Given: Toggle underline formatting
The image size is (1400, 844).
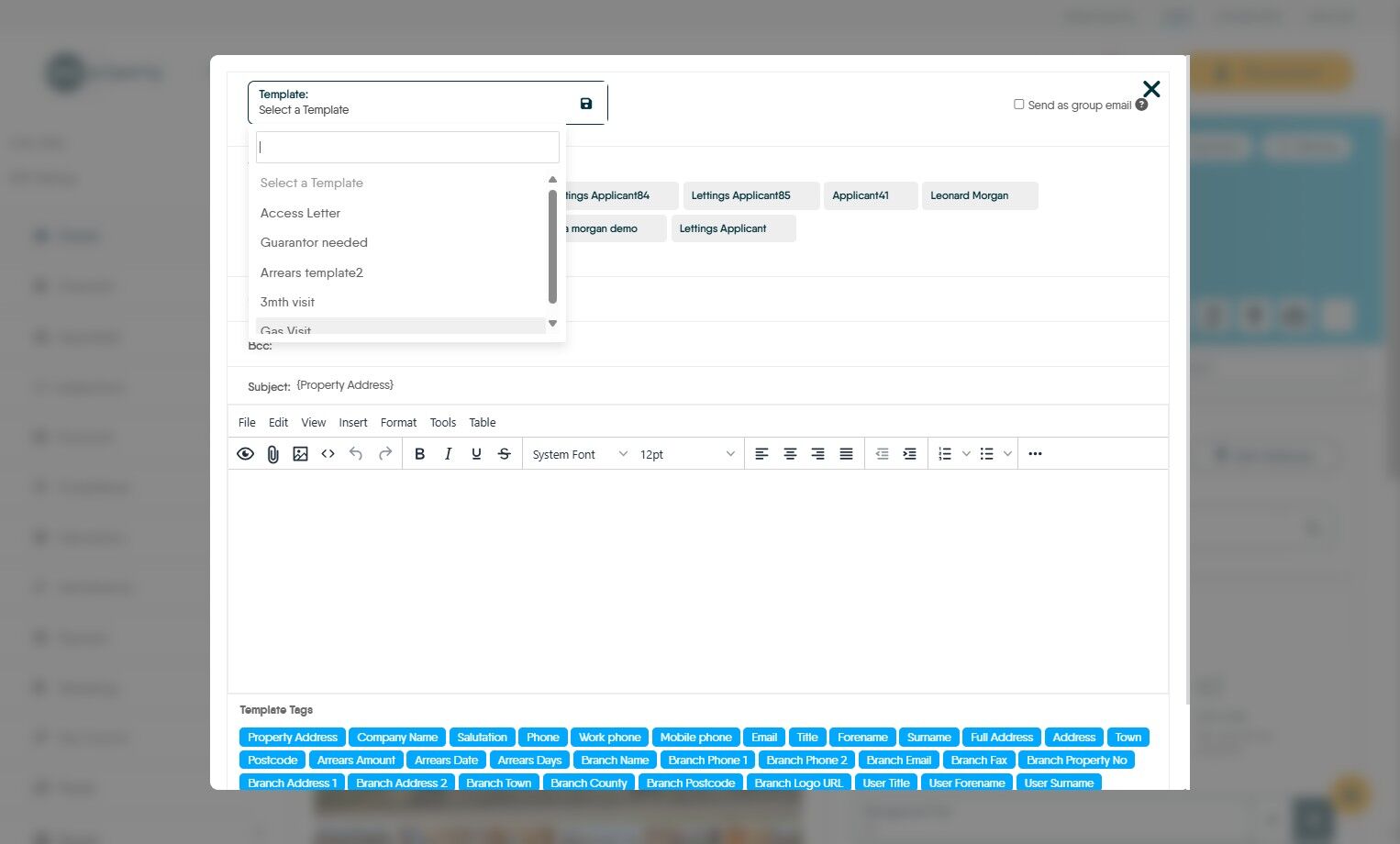Looking at the screenshot, I should [x=476, y=454].
